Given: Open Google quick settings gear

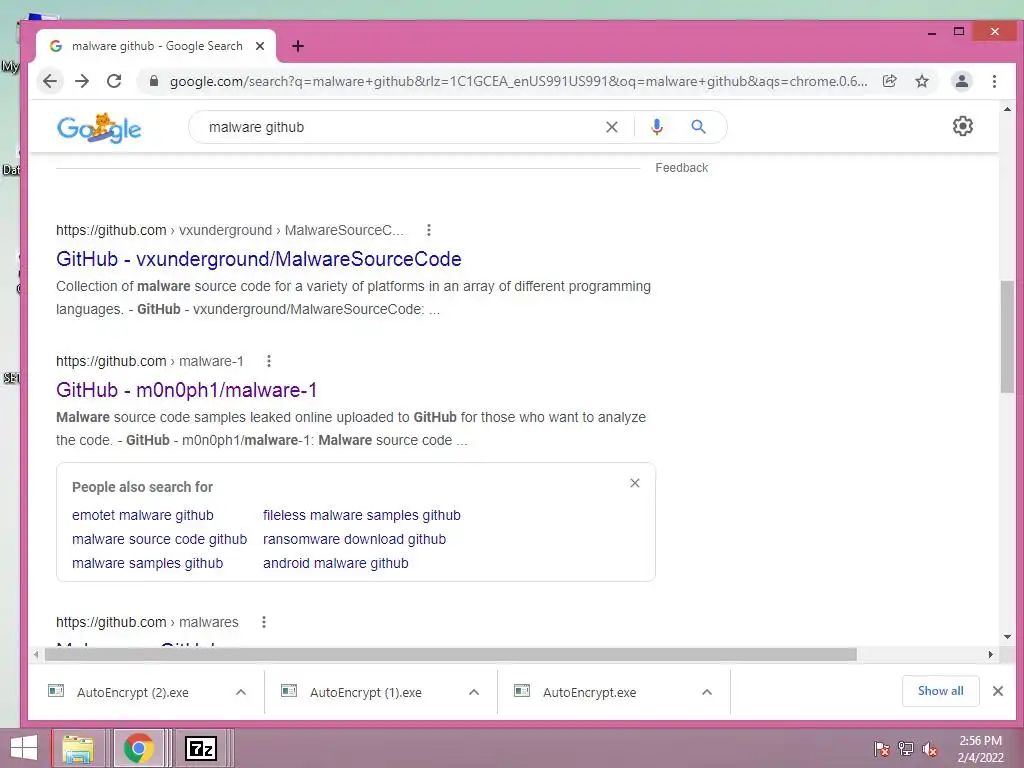Looking at the screenshot, I should click(x=963, y=126).
